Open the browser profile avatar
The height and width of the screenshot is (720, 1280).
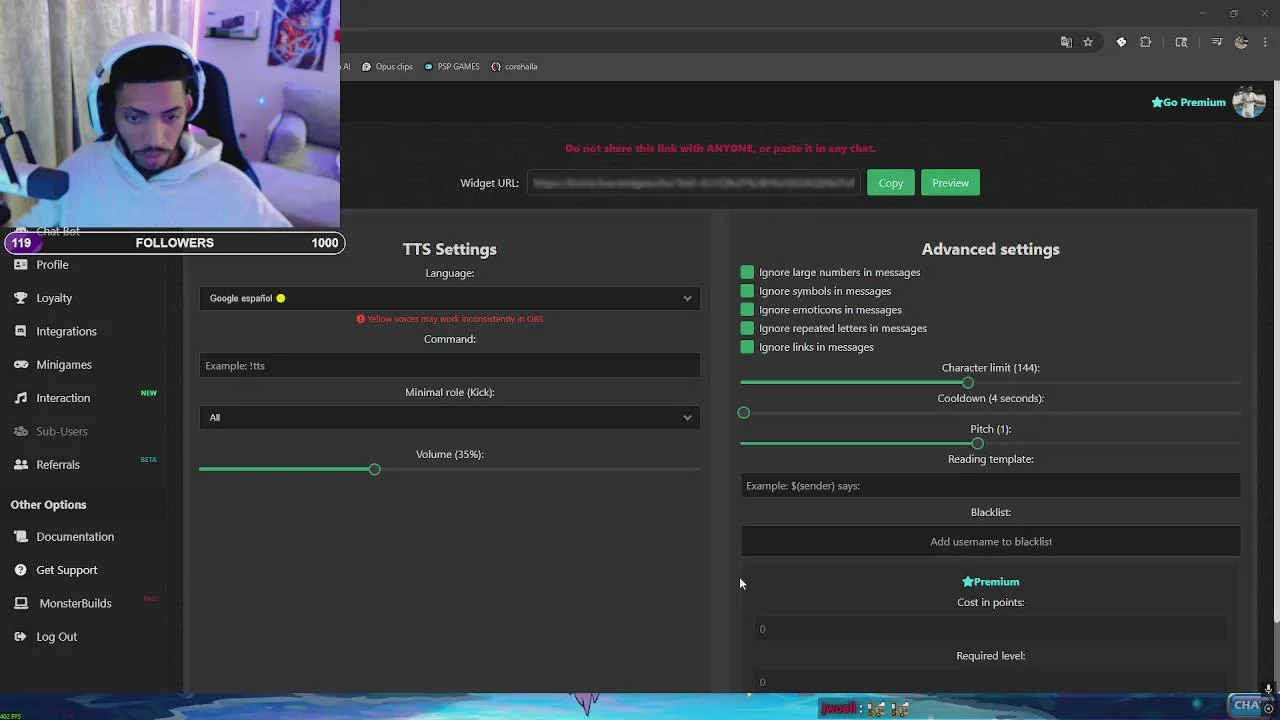(x=1241, y=42)
